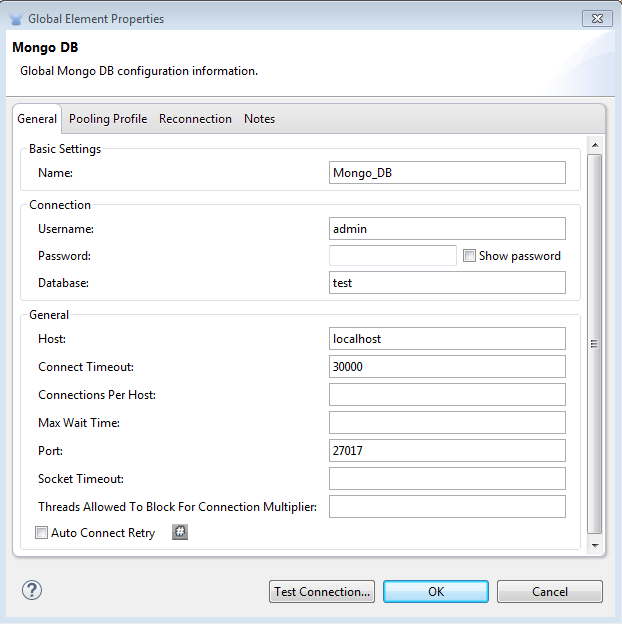This screenshot has height=624, width=622.
Task: Focus the Socket Timeout field
Action: coord(447,478)
